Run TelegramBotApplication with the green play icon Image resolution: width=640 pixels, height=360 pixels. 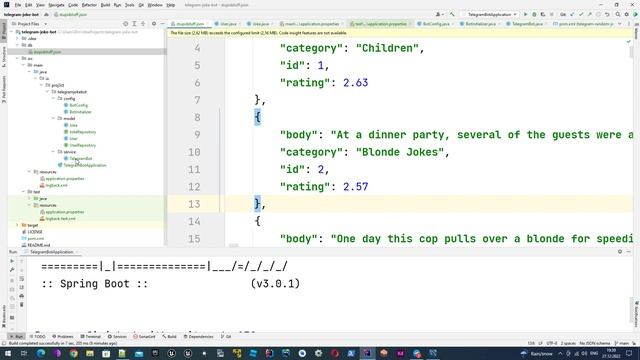click(525, 15)
